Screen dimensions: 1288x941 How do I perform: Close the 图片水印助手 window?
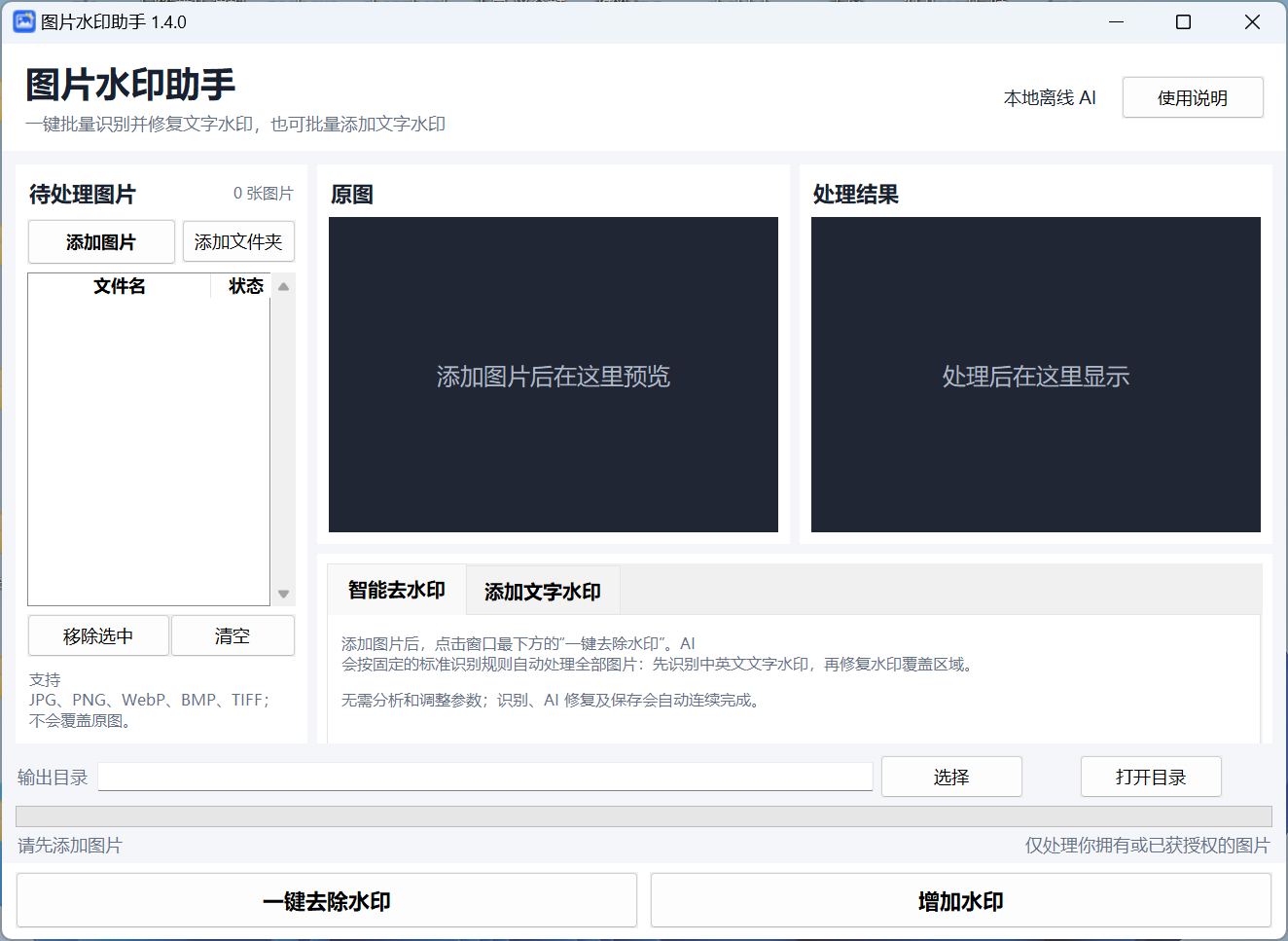pyautogui.click(x=1253, y=21)
